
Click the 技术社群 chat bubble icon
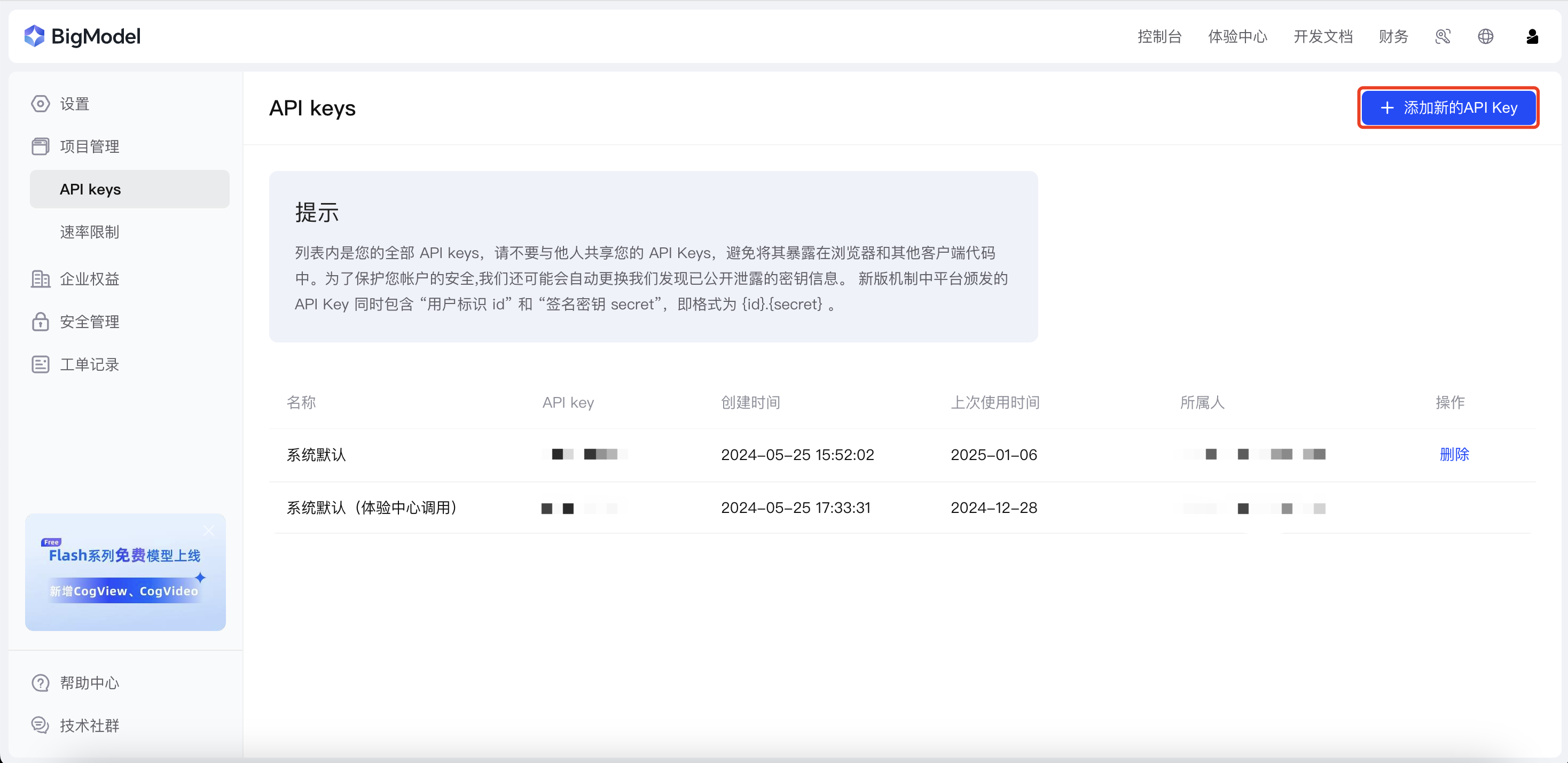(40, 725)
